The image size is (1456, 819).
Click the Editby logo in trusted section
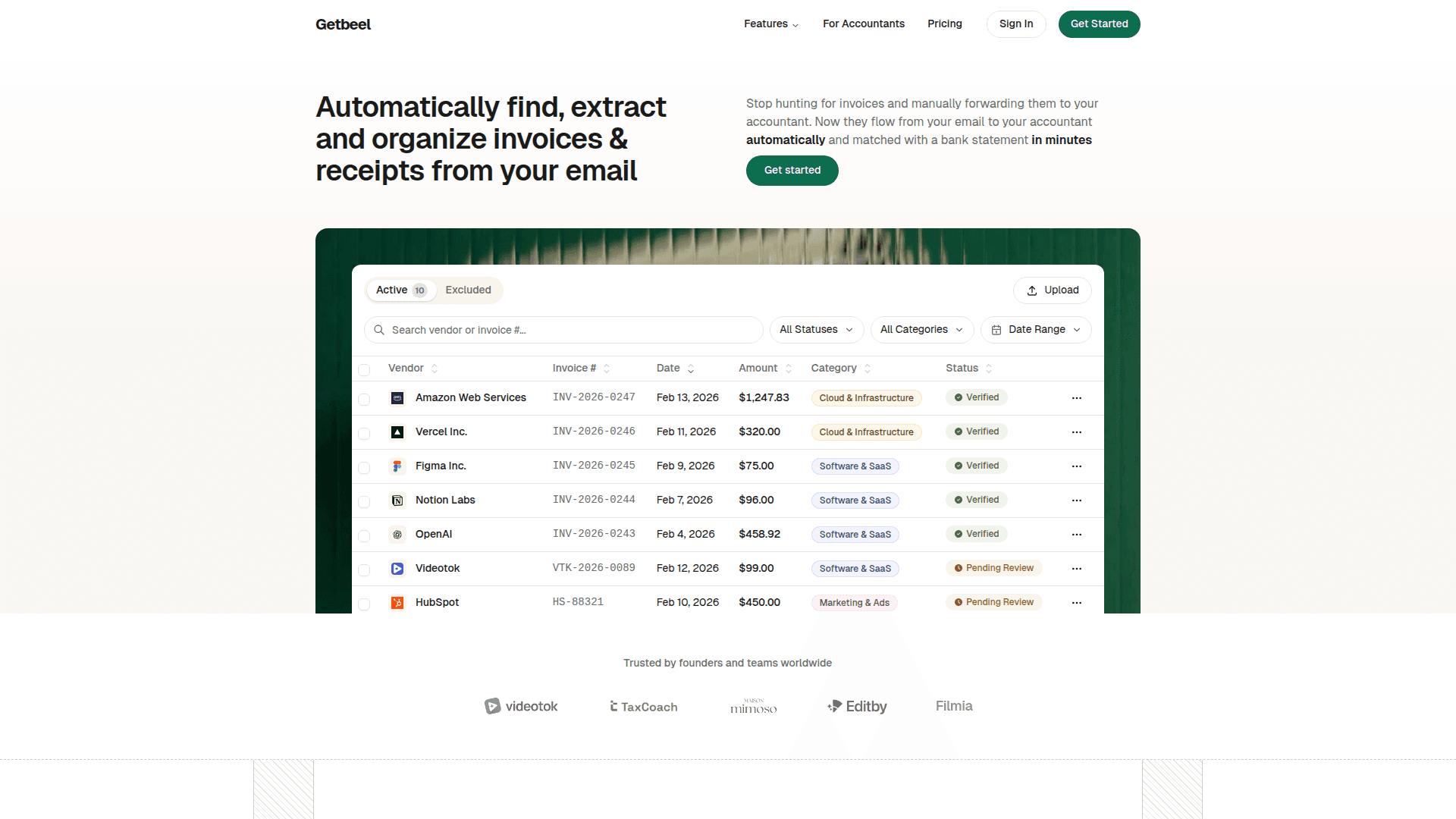tap(857, 707)
